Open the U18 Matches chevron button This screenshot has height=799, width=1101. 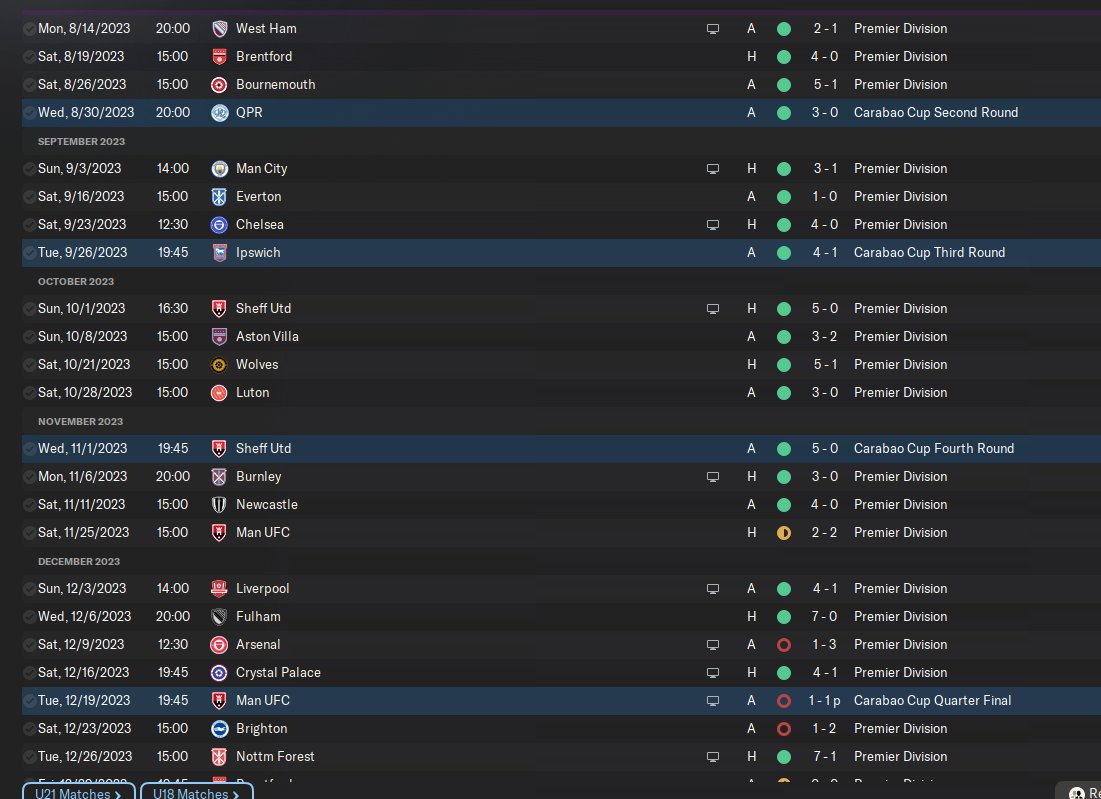[197, 791]
